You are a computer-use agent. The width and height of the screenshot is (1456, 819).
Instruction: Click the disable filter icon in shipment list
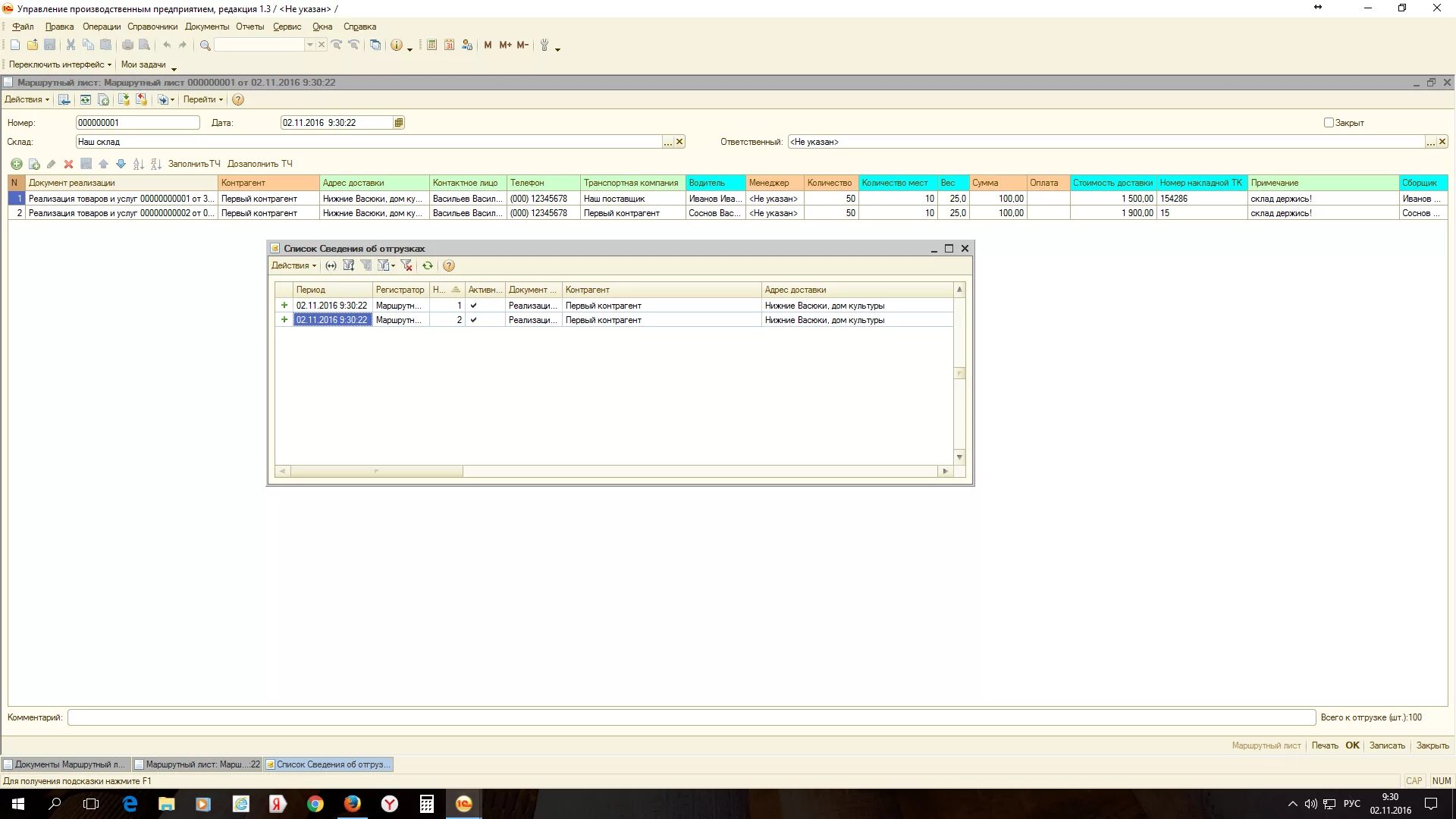pos(406,265)
